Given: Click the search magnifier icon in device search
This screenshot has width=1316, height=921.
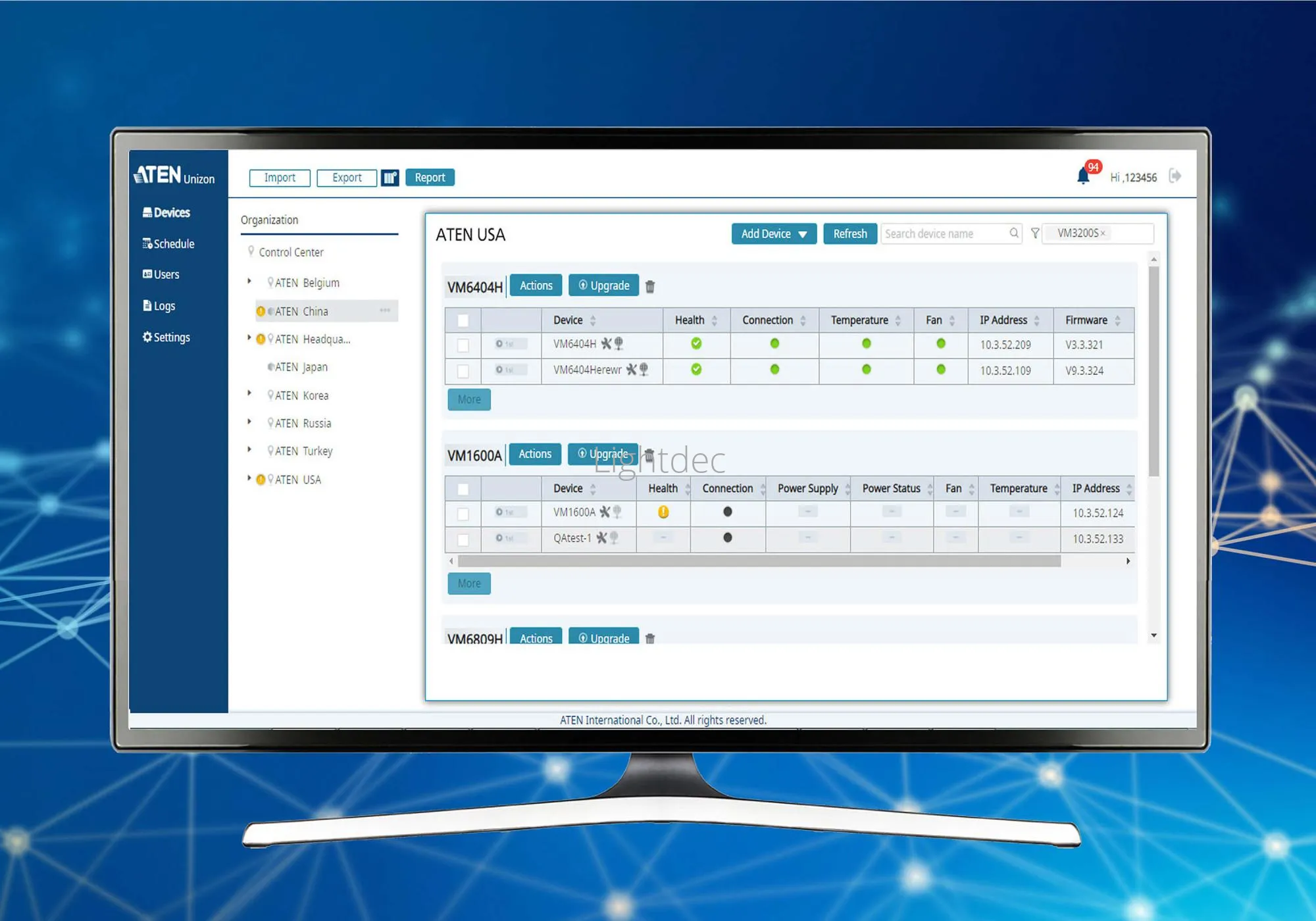Looking at the screenshot, I should pyautogui.click(x=1014, y=233).
